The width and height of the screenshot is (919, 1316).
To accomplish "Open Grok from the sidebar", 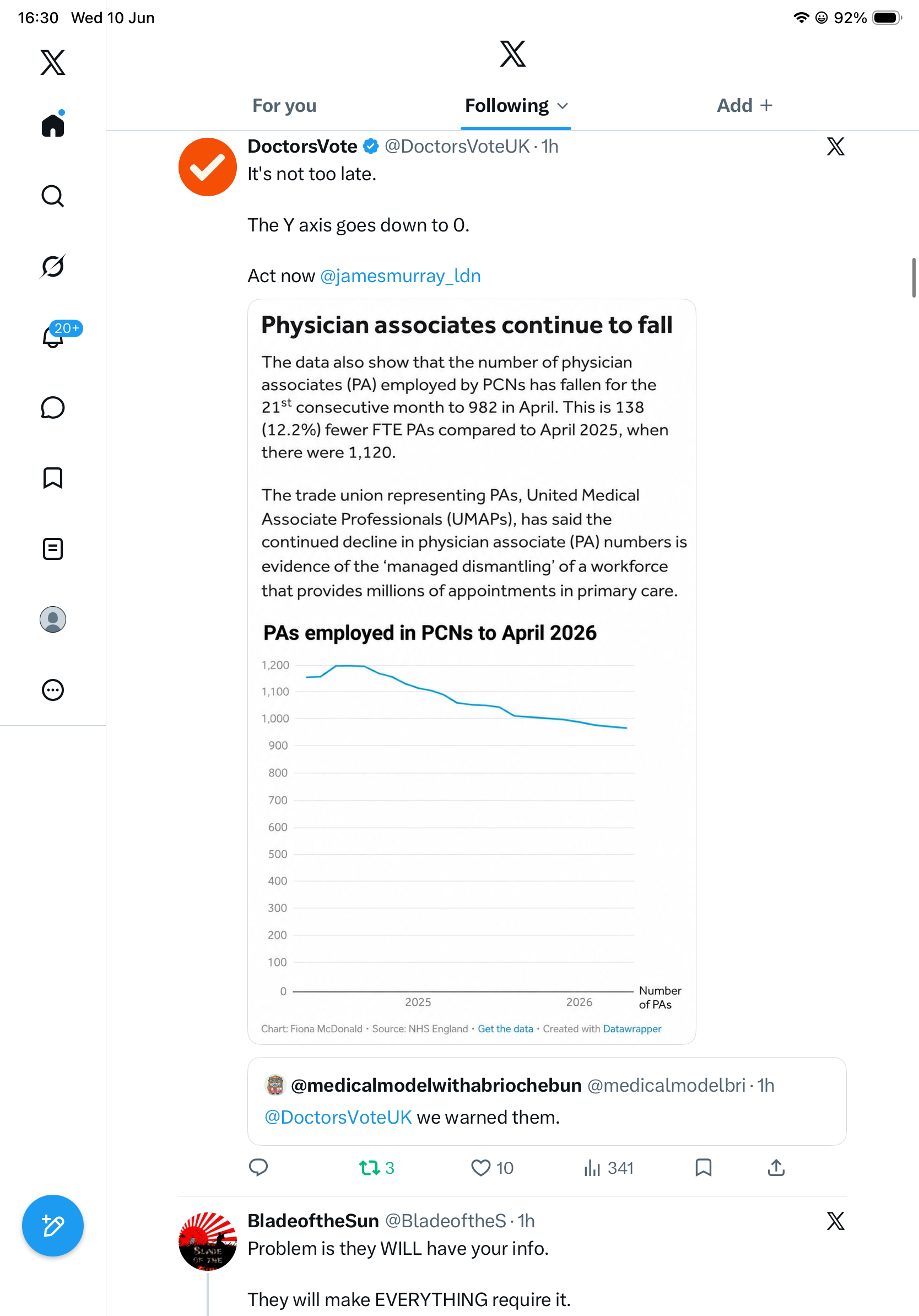I will [53, 266].
